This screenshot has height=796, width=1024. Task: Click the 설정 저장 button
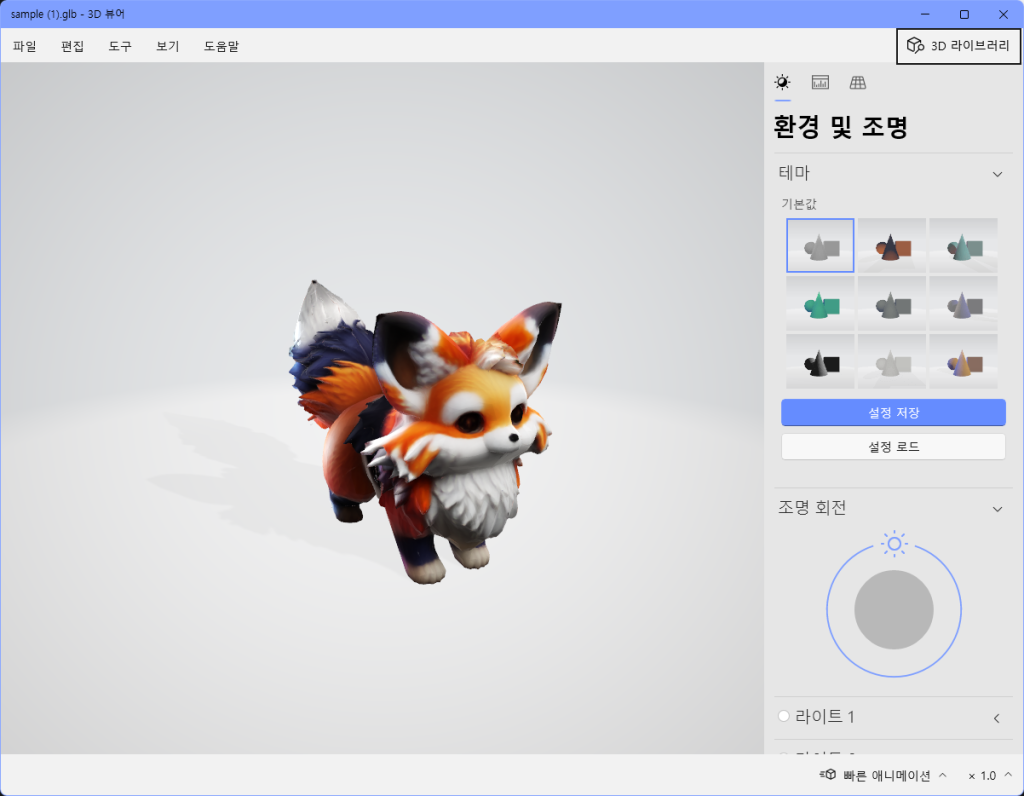pos(893,413)
